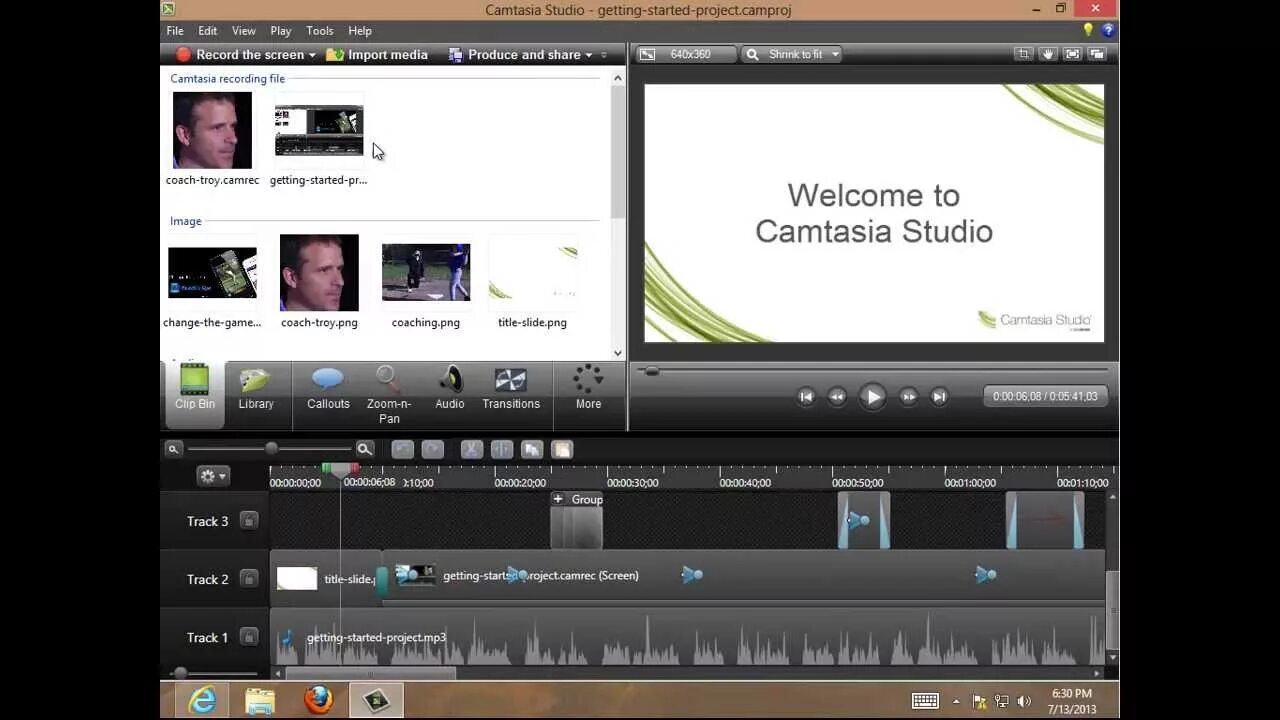The image size is (1280, 720).
Task: Open Firefox from the taskbar
Action: point(319,700)
